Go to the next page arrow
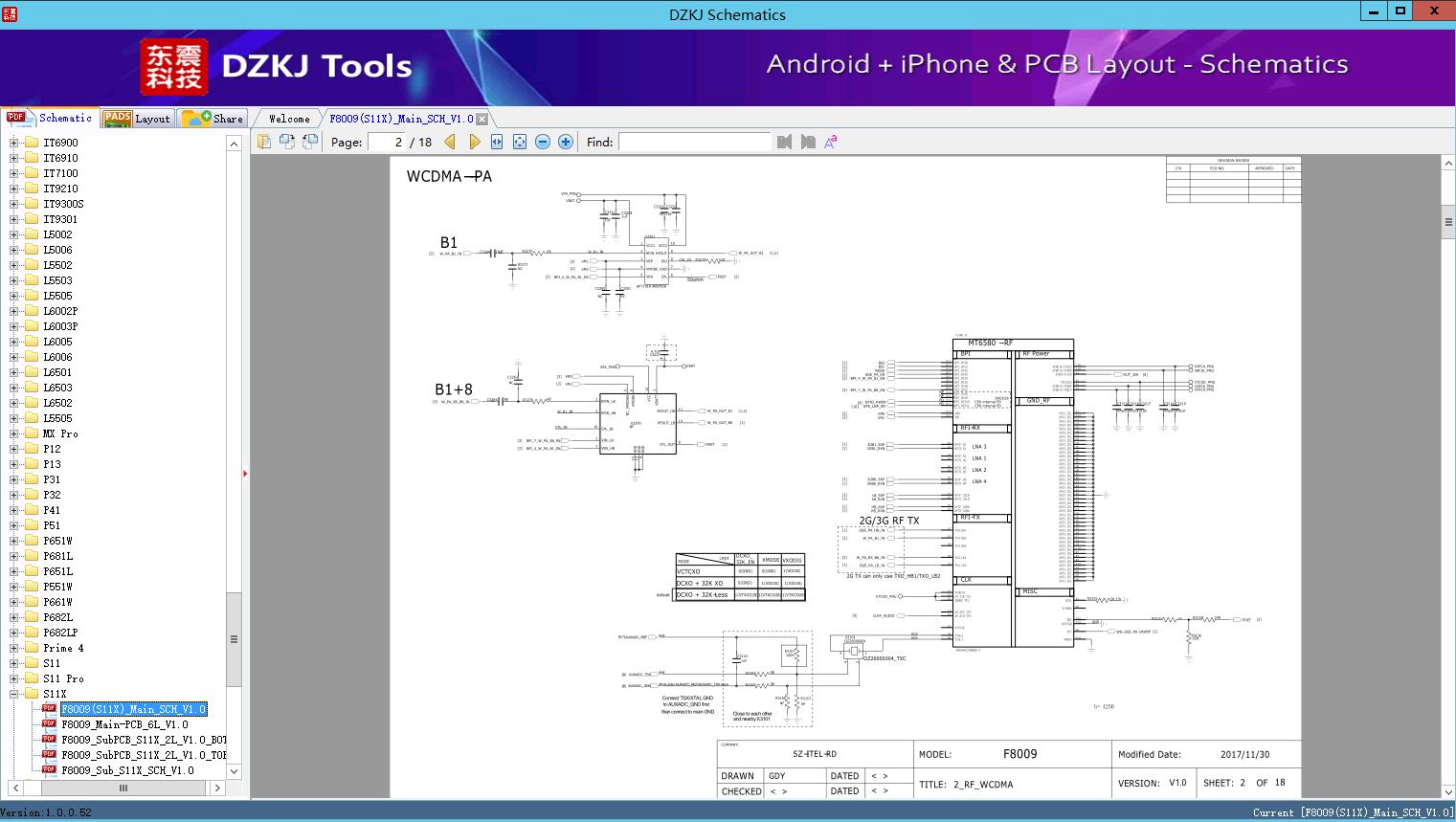 pyautogui.click(x=474, y=142)
